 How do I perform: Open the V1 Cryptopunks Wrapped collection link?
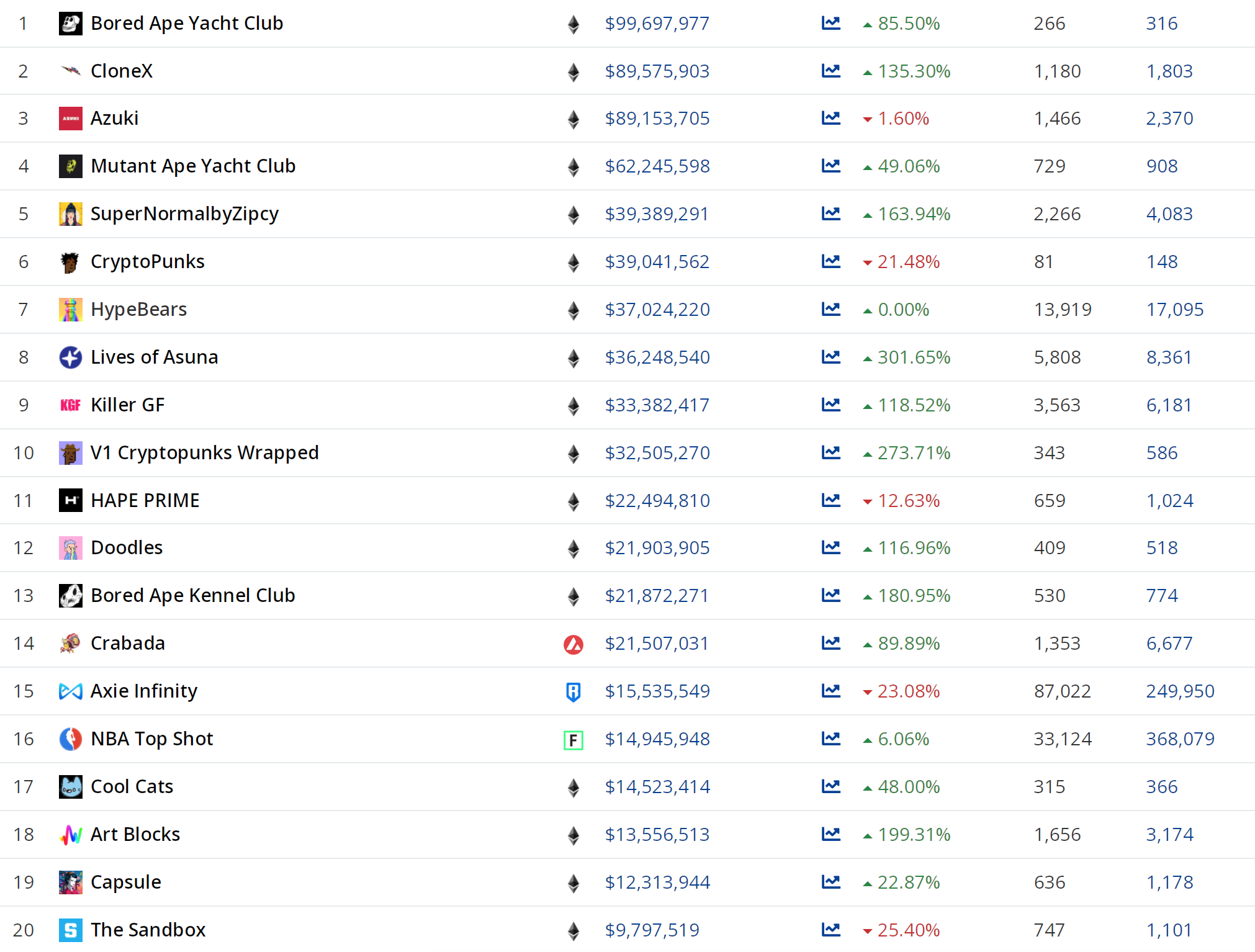point(204,453)
